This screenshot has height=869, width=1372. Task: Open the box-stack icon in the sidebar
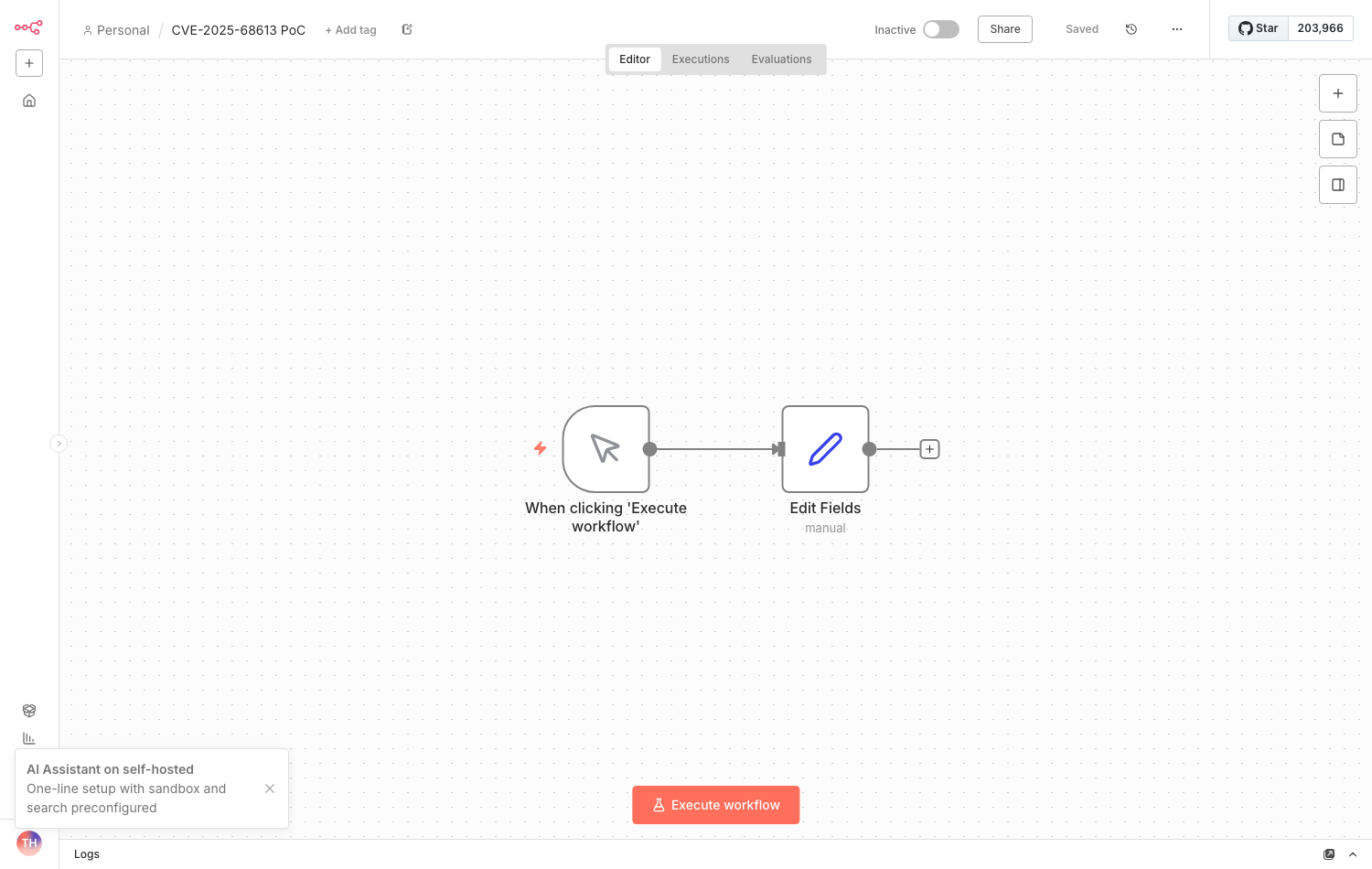pos(29,711)
